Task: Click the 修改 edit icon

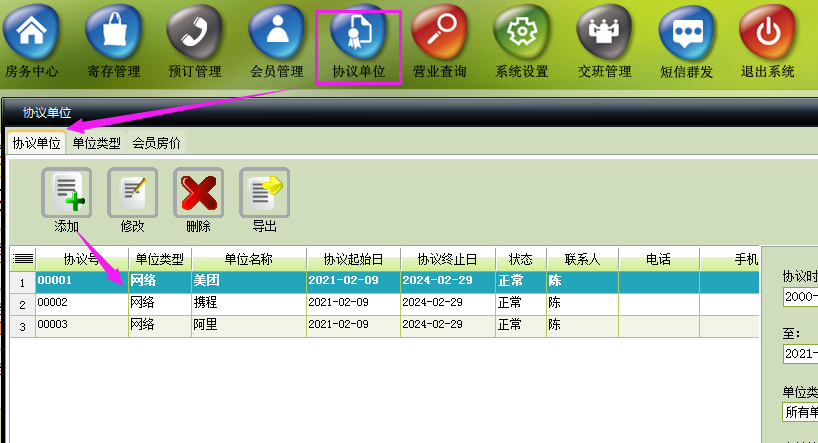Action: click(x=133, y=193)
